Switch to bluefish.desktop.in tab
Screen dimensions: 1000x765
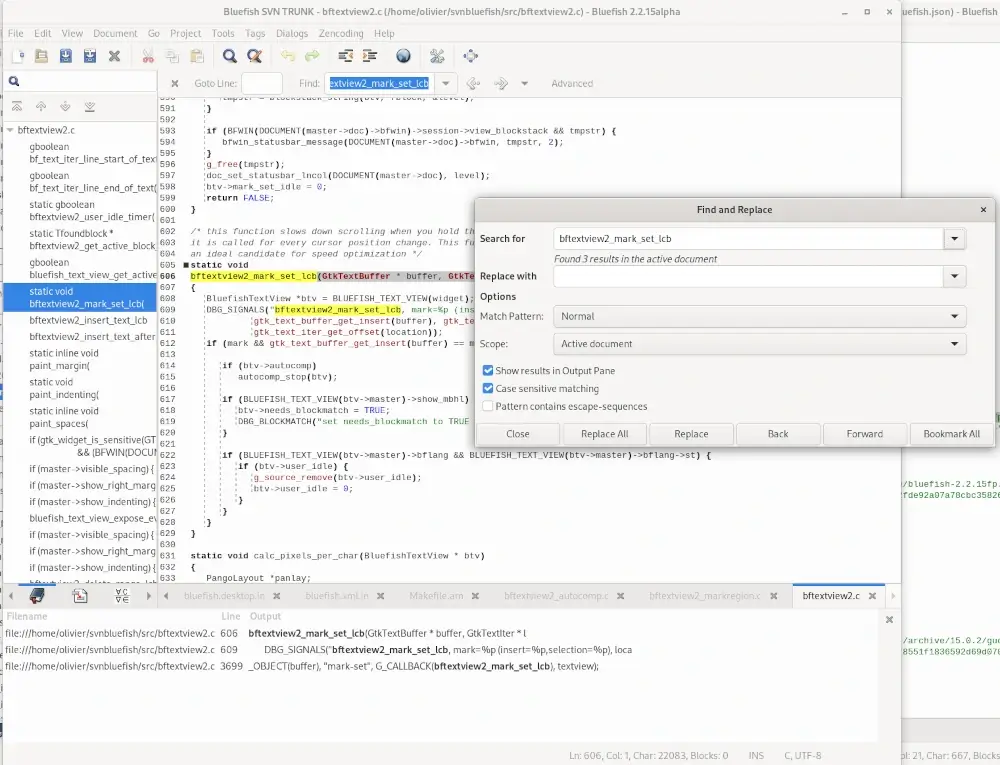224,596
